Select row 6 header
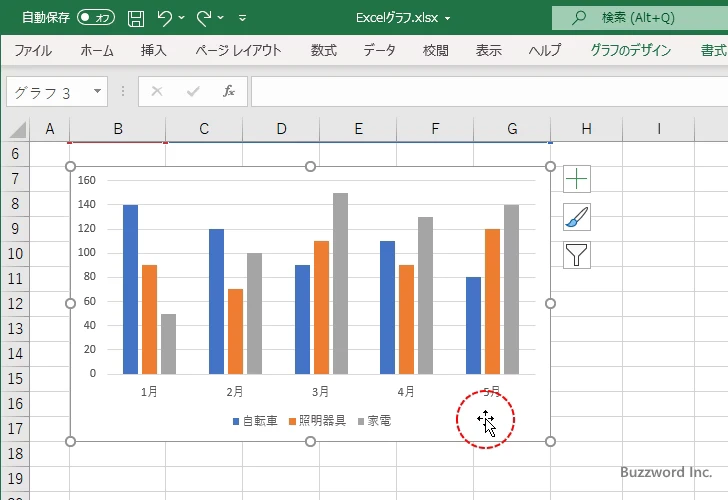The image size is (728, 500). (x=15, y=154)
